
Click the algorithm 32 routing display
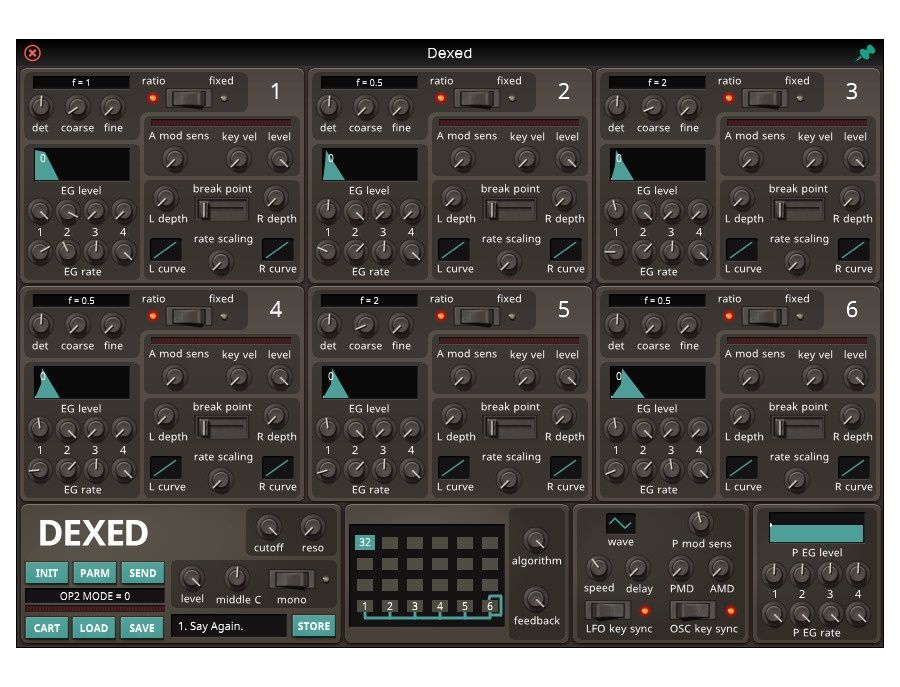point(427,574)
